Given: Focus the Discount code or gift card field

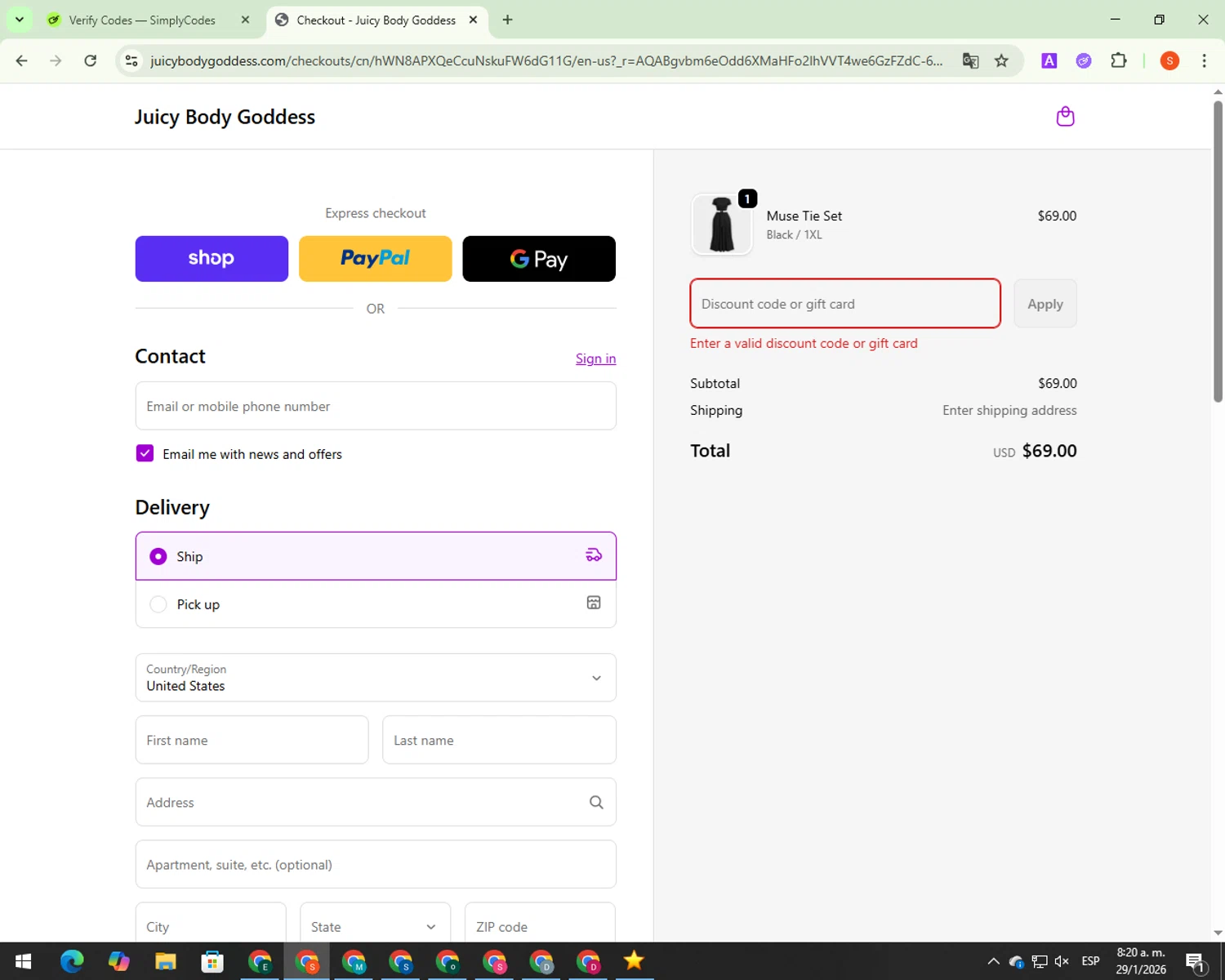Looking at the screenshot, I should click(x=845, y=304).
